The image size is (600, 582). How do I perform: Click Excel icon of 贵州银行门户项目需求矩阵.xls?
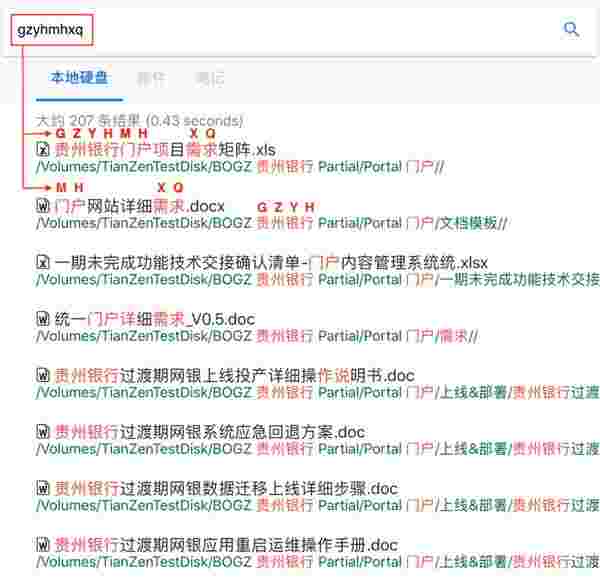click(43, 150)
